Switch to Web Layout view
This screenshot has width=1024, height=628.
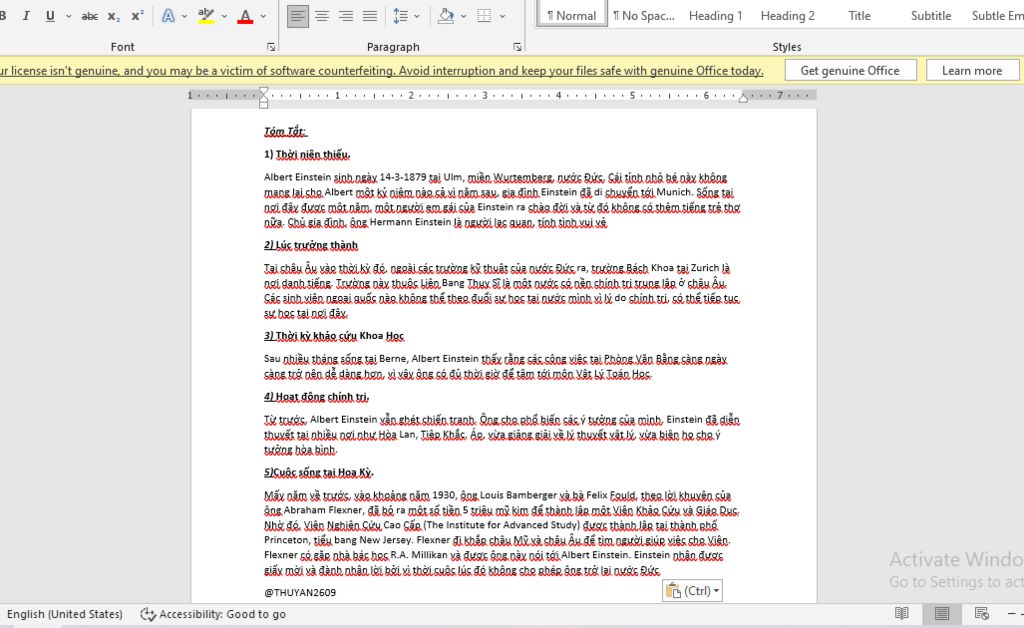click(981, 613)
